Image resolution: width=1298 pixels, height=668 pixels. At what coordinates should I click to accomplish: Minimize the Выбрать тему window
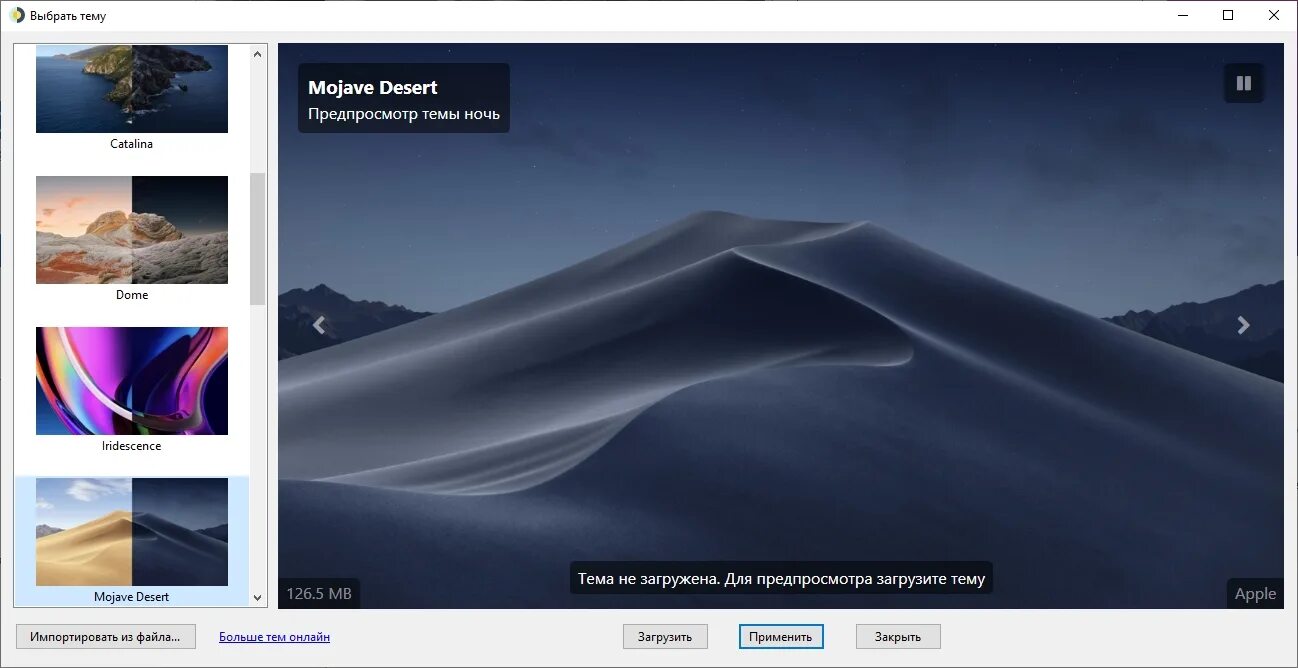coord(1182,15)
